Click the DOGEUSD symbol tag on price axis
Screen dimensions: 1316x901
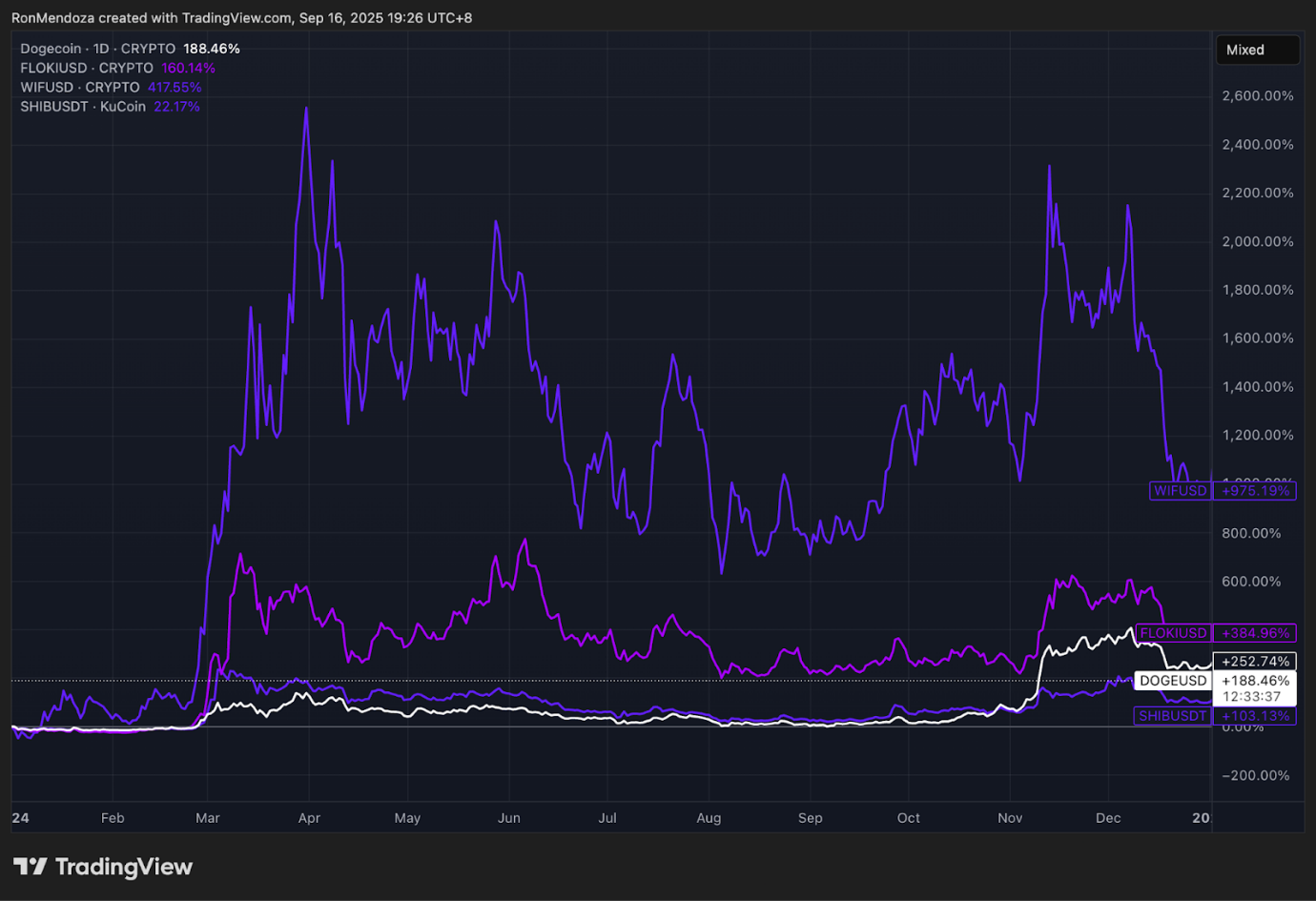click(1173, 681)
